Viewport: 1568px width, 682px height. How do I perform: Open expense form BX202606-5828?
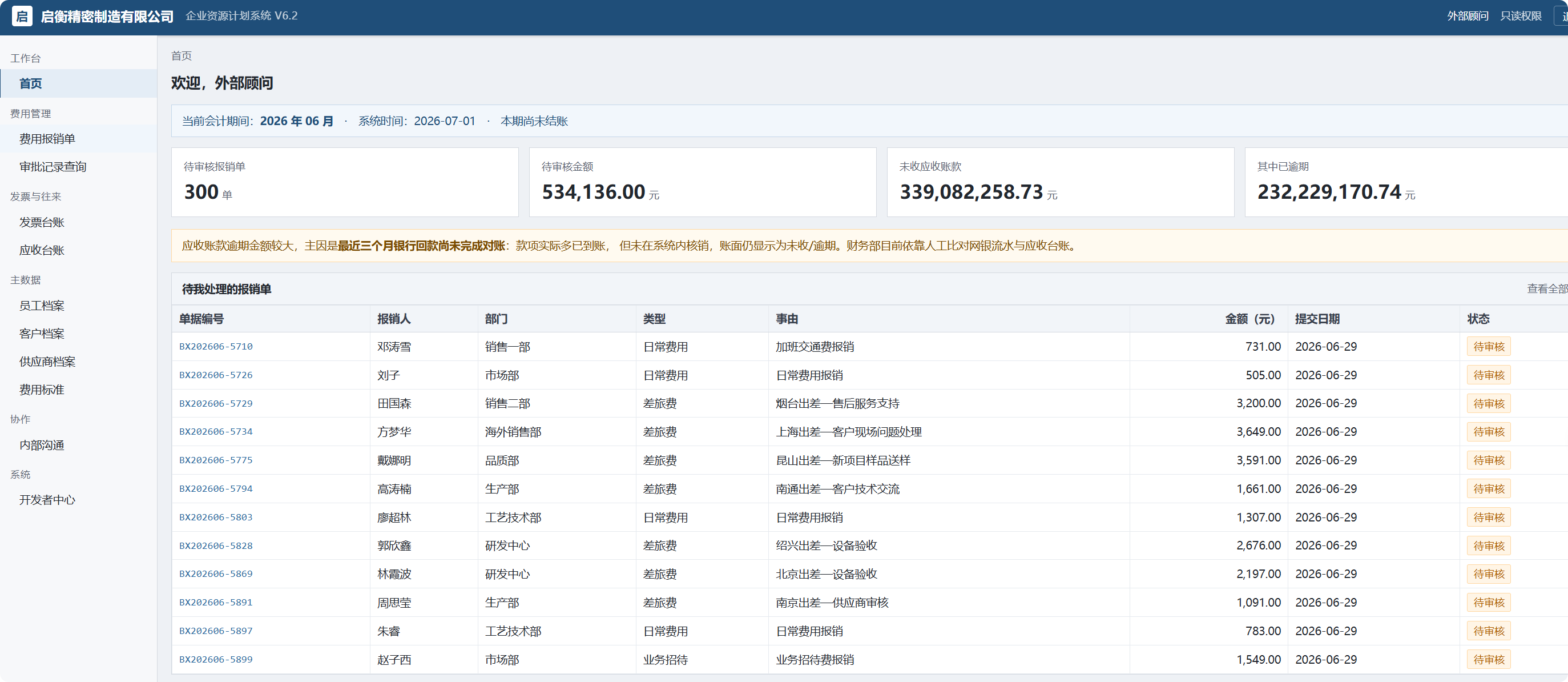click(x=215, y=545)
